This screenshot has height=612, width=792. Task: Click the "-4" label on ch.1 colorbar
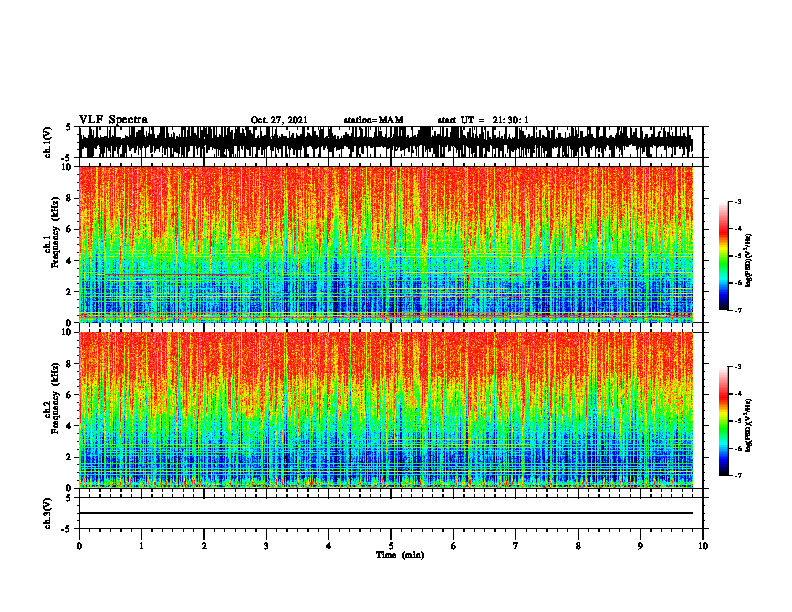tap(738, 229)
